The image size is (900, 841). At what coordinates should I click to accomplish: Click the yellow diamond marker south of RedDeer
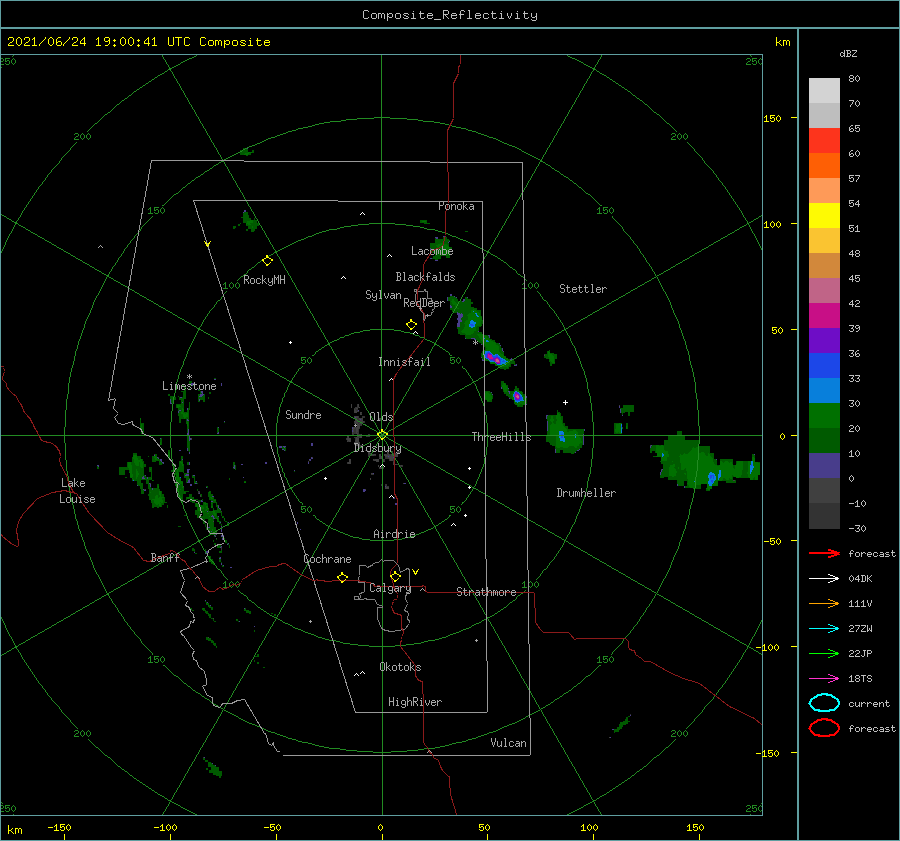411,325
